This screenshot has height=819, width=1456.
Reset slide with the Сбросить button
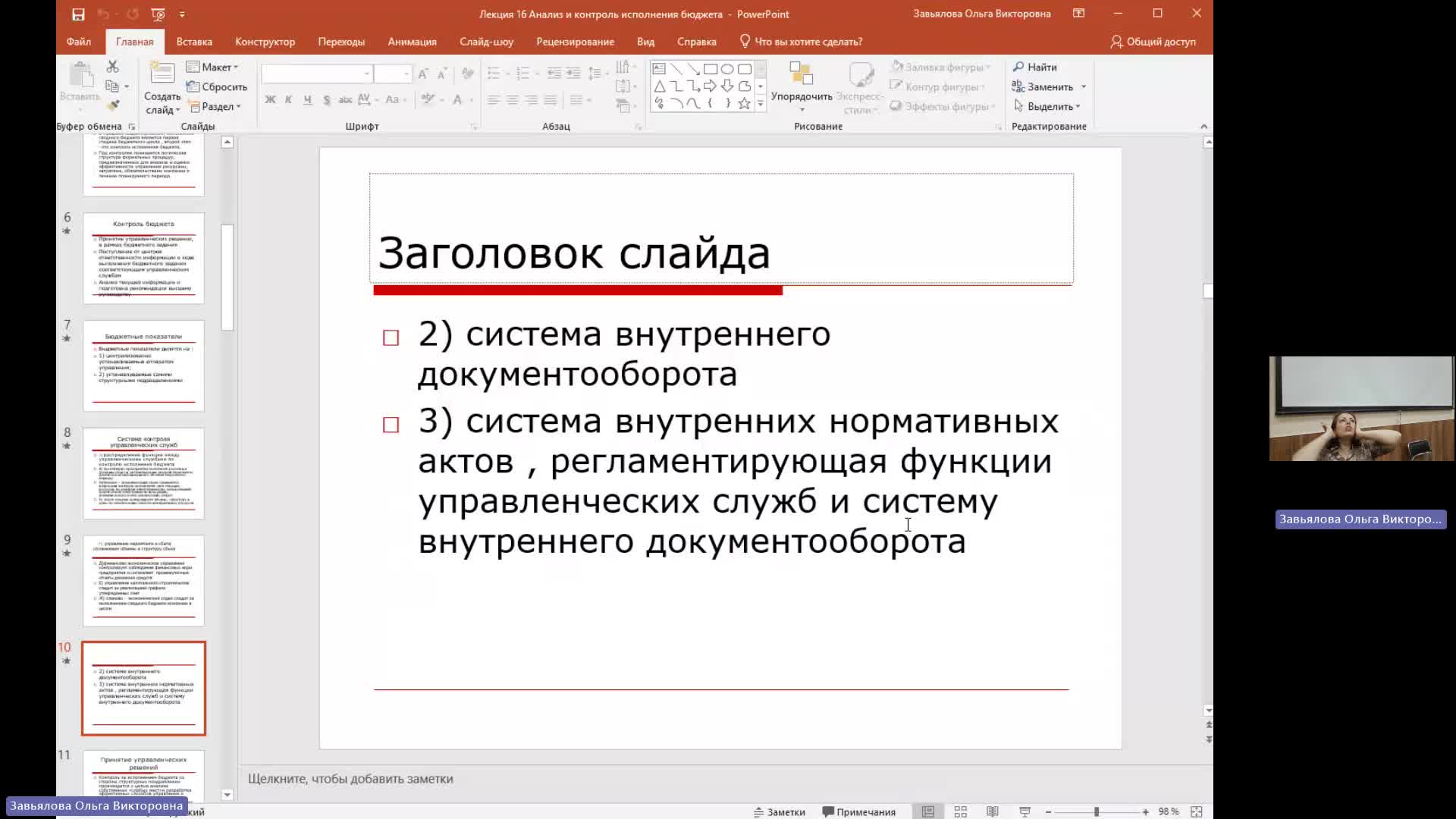pyautogui.click(x=217, y=86)
